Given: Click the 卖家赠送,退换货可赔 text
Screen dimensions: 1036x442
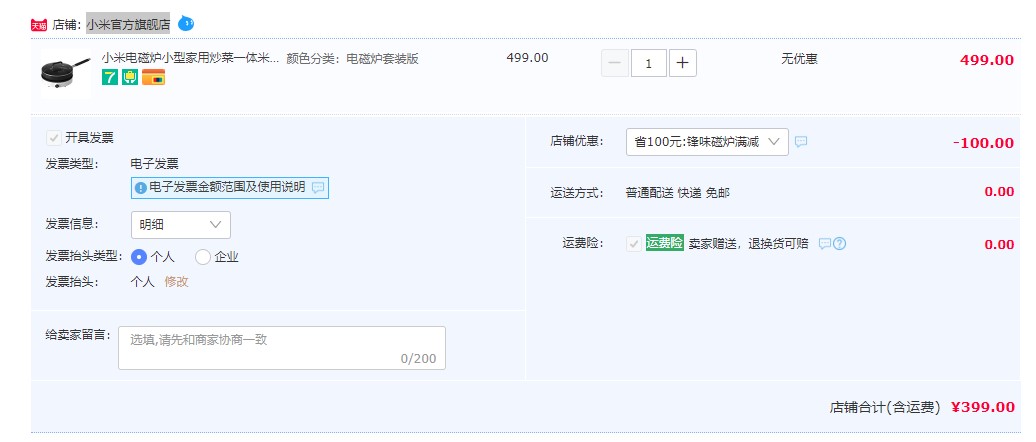Looking at the screenshot, I should 749,243.
